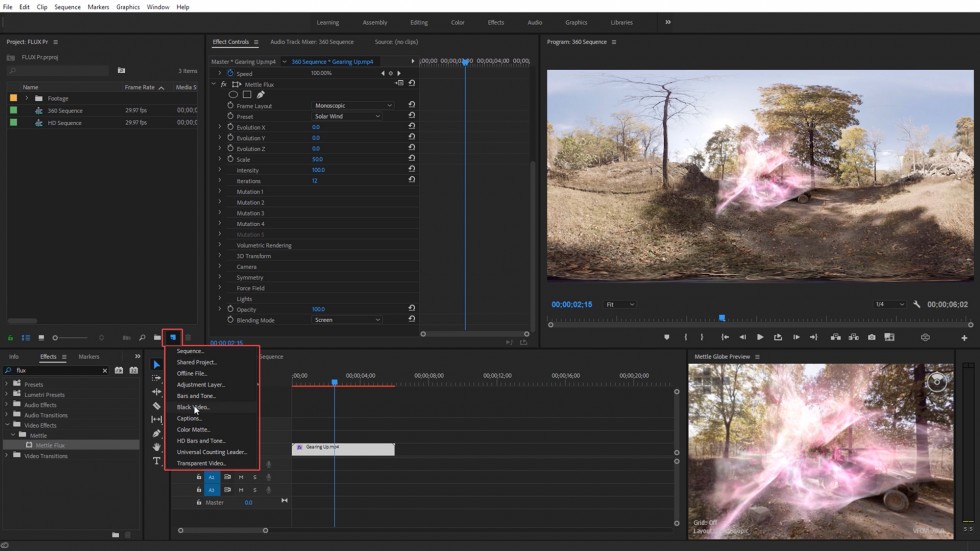This screenshot has width=980, height=551.
Task: Create an ellipse mask for Mettle Flux
Action: coord(233,95)
